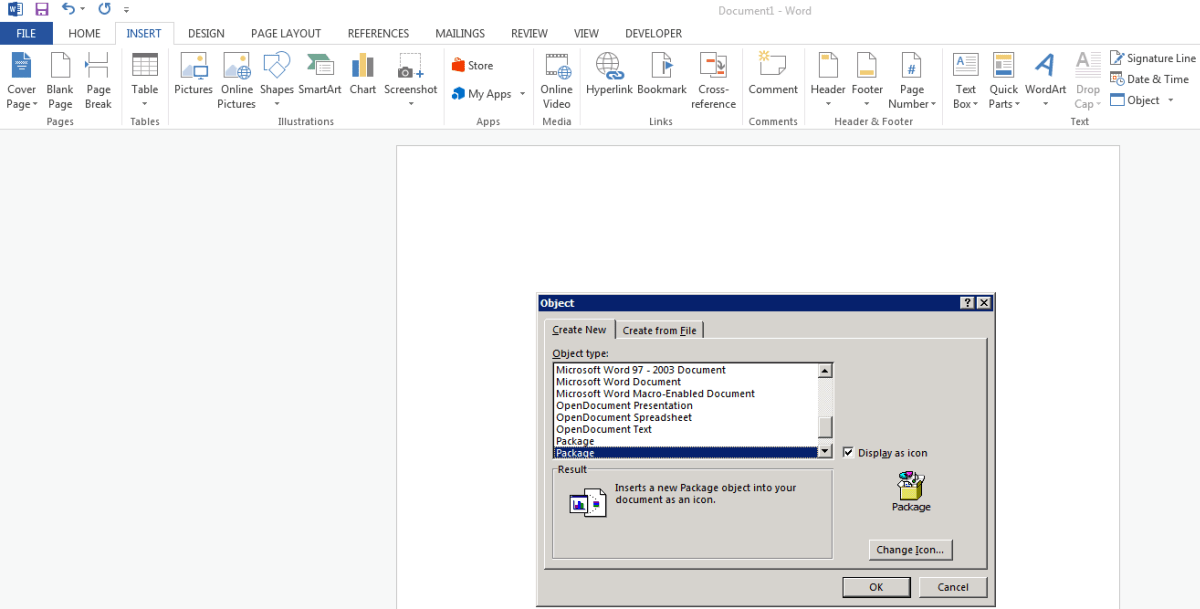Insert a Chart from the ribbon

coord(363,75)
